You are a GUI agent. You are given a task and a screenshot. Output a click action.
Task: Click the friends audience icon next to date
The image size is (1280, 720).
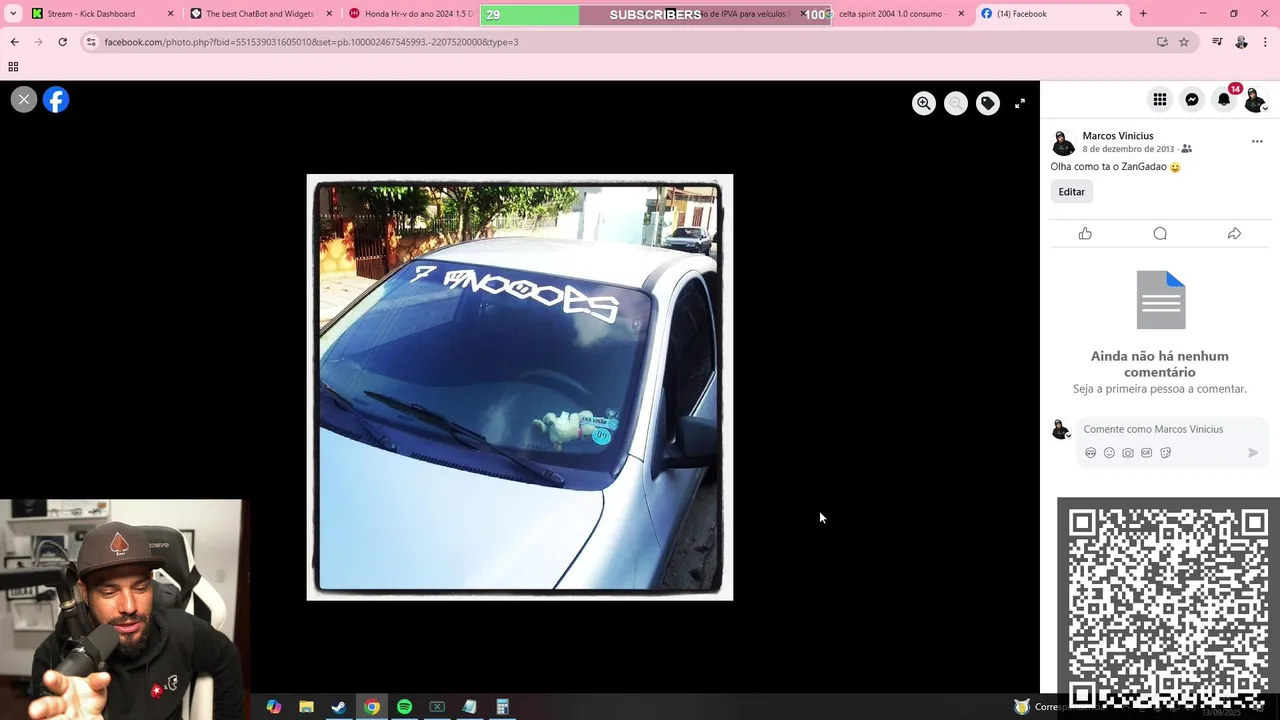[x=1187, y=149]
